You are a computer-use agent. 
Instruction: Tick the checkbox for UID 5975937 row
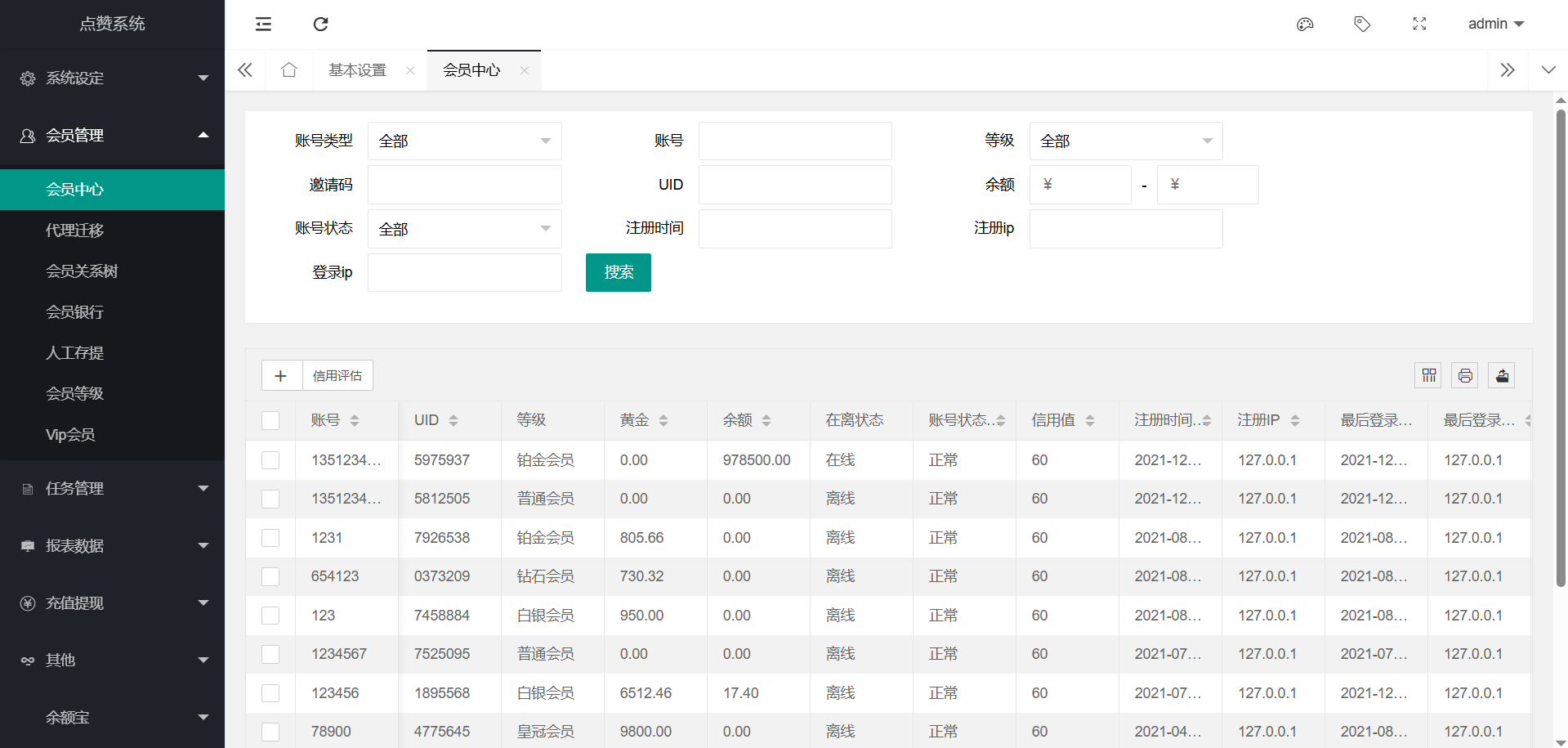pyautogui.click(x=270, y=460)
